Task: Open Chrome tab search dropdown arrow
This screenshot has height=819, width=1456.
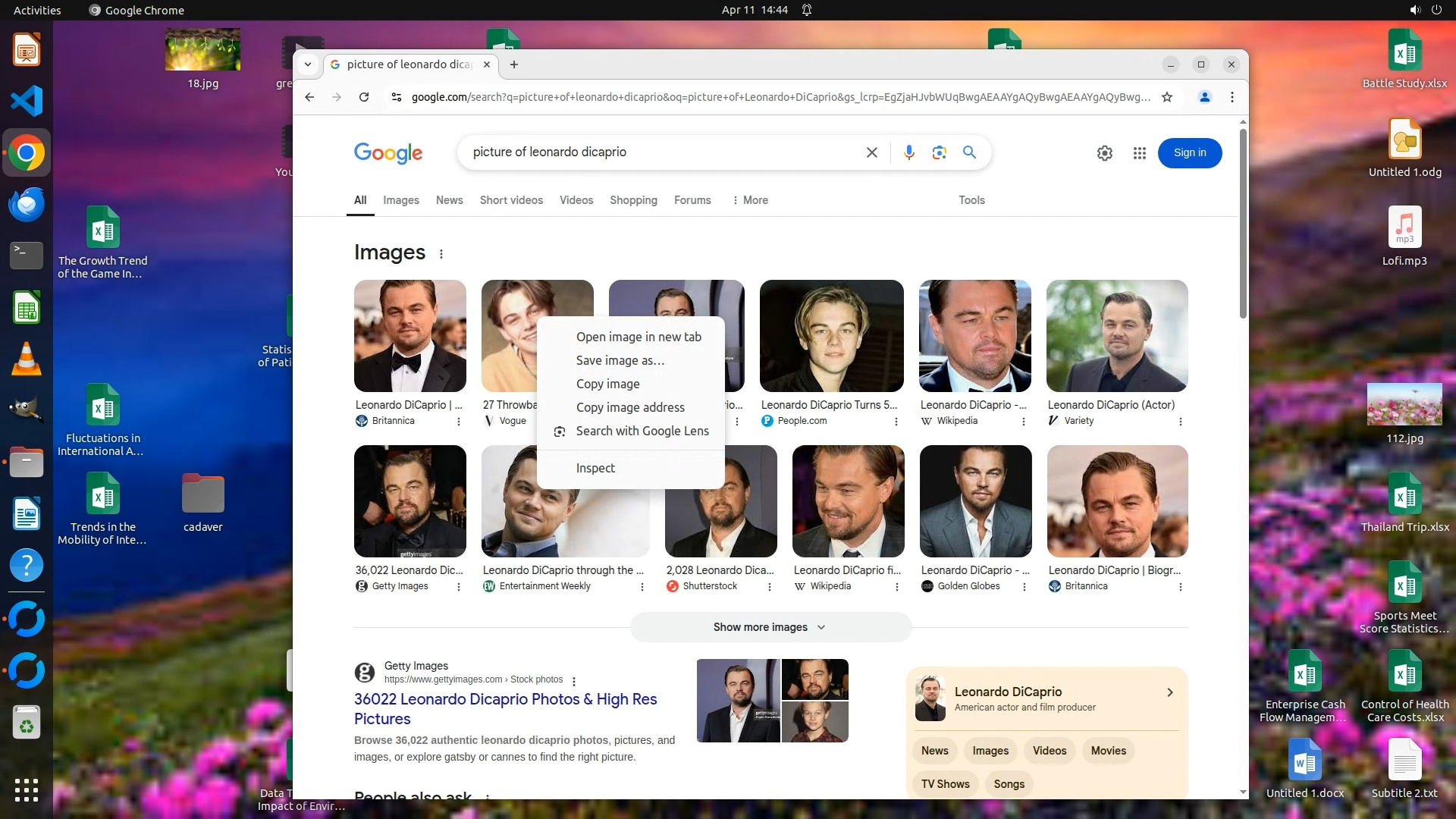Action: coord(307,64)
